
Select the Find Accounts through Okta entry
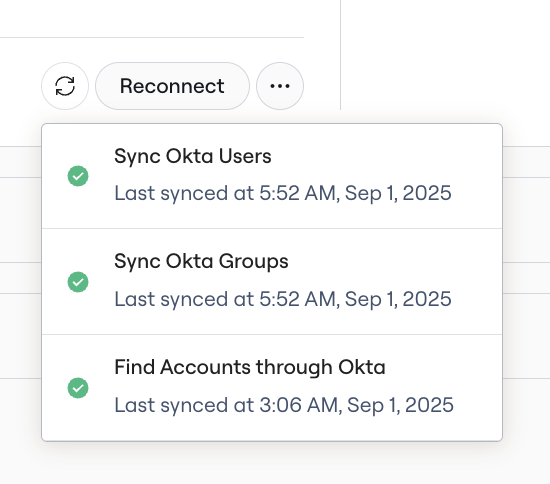click(x=272, y=388)
